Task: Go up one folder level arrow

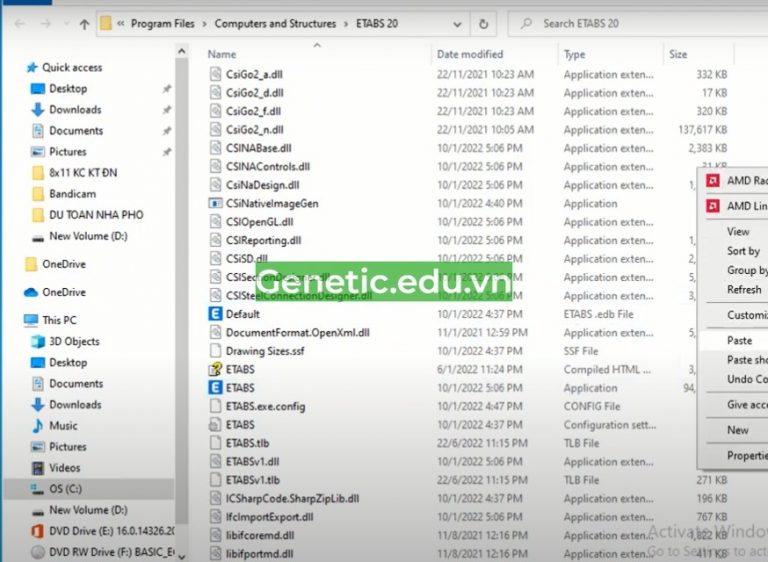Action: (84, 24)
